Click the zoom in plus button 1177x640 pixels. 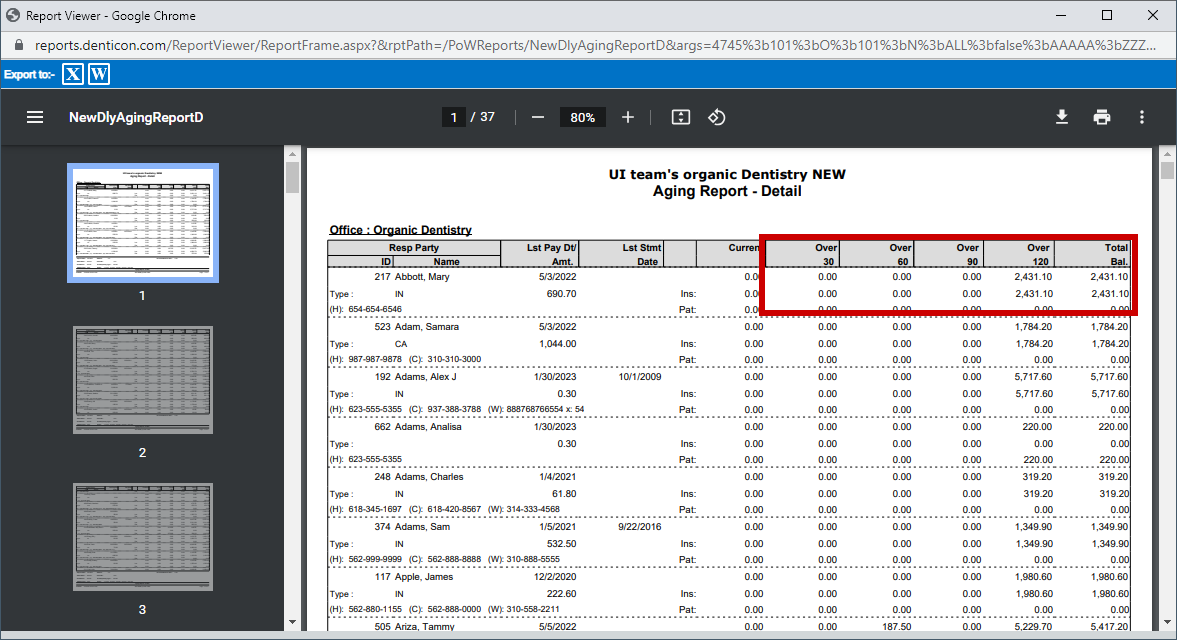point(628,117)
